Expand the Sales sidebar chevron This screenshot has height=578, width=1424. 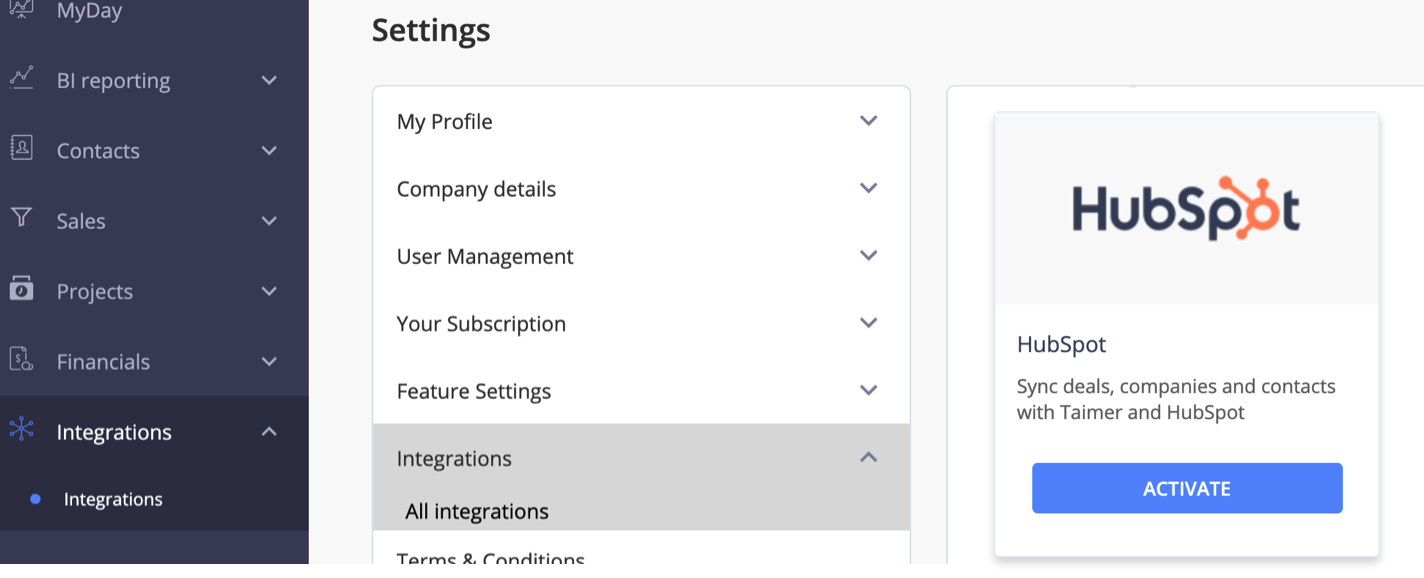[269, 220]
